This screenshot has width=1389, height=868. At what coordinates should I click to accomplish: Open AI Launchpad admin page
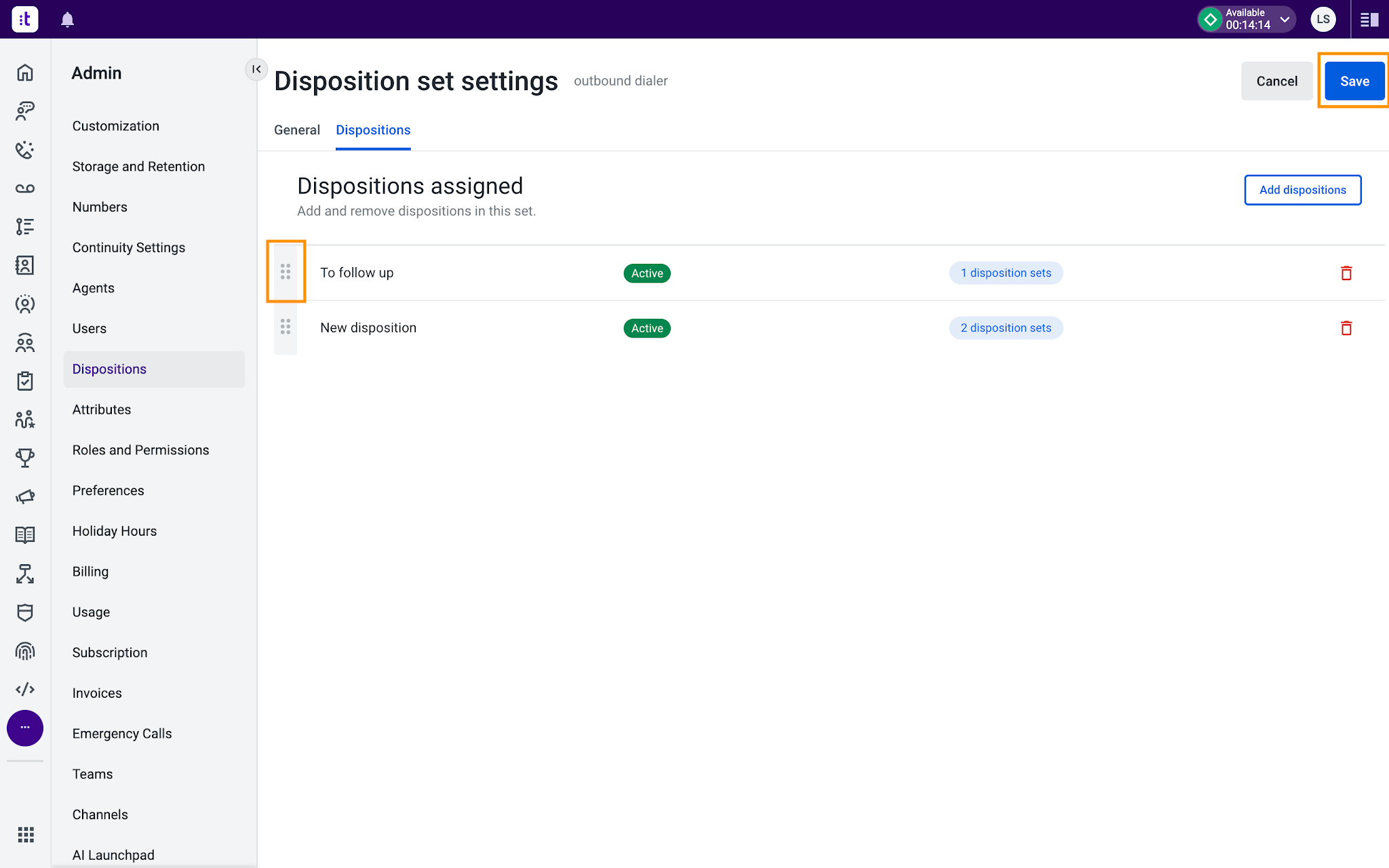click(x=113, y=855)
